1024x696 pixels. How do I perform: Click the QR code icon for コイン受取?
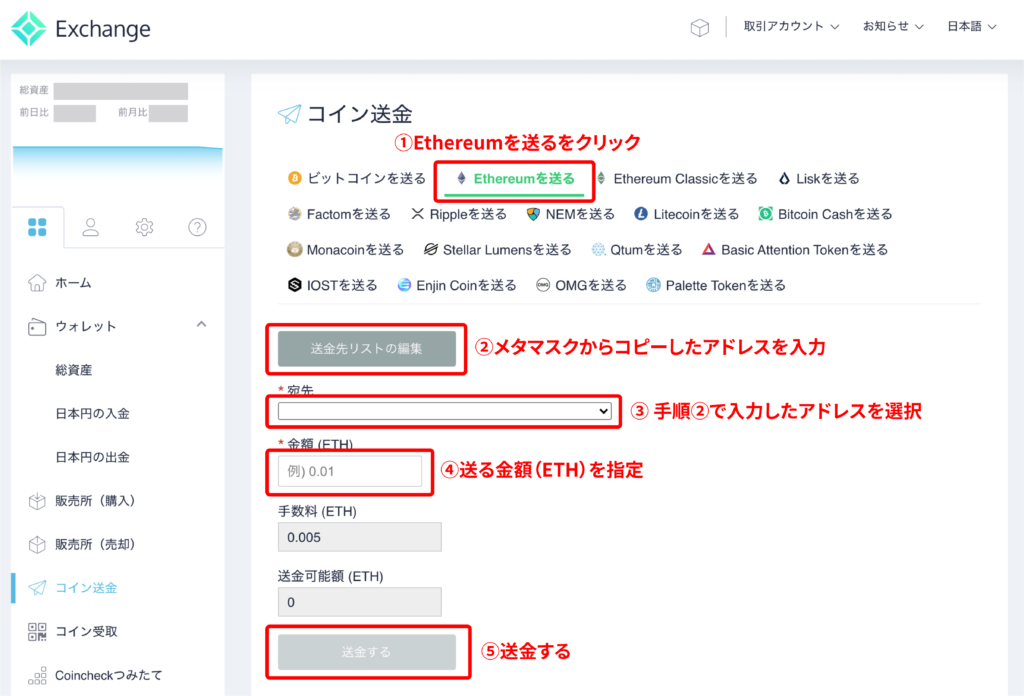coord(37,631)
